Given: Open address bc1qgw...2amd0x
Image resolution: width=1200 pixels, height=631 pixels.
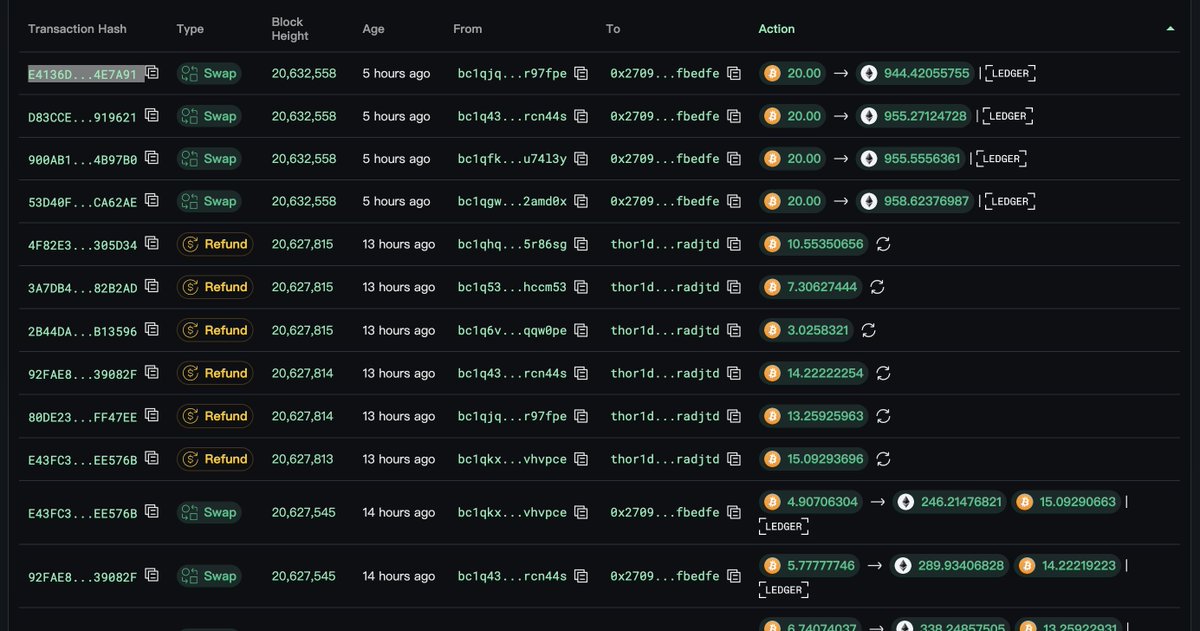Looking at the screenshot, I should (x=512, y=201).
